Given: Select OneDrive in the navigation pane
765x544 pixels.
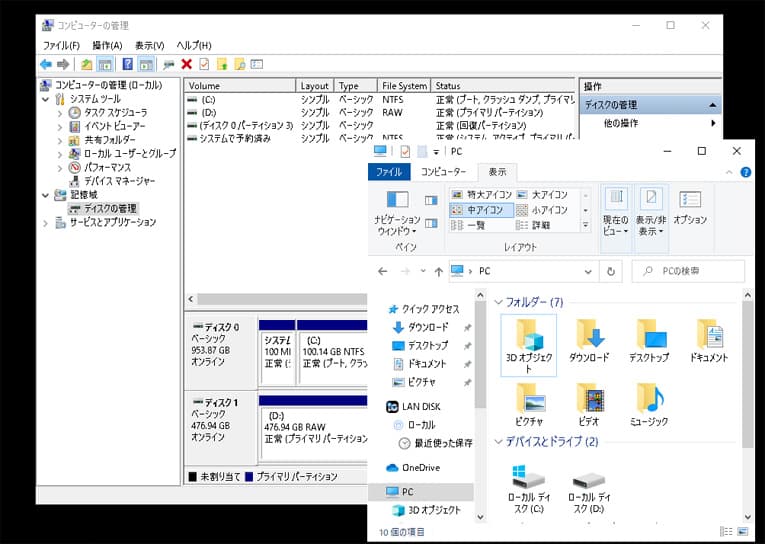Looking at the screenshot, I should tap(419, 467).
